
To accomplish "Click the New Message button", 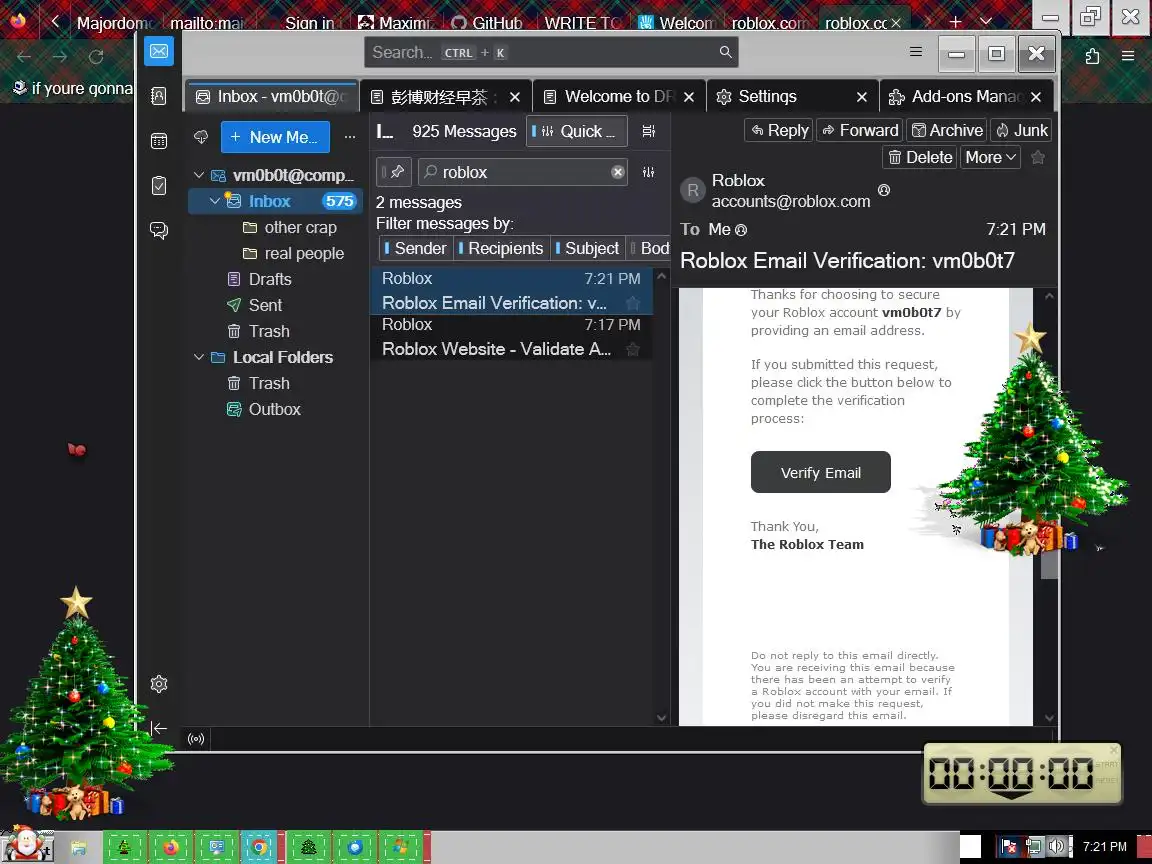I will [275, 137].
